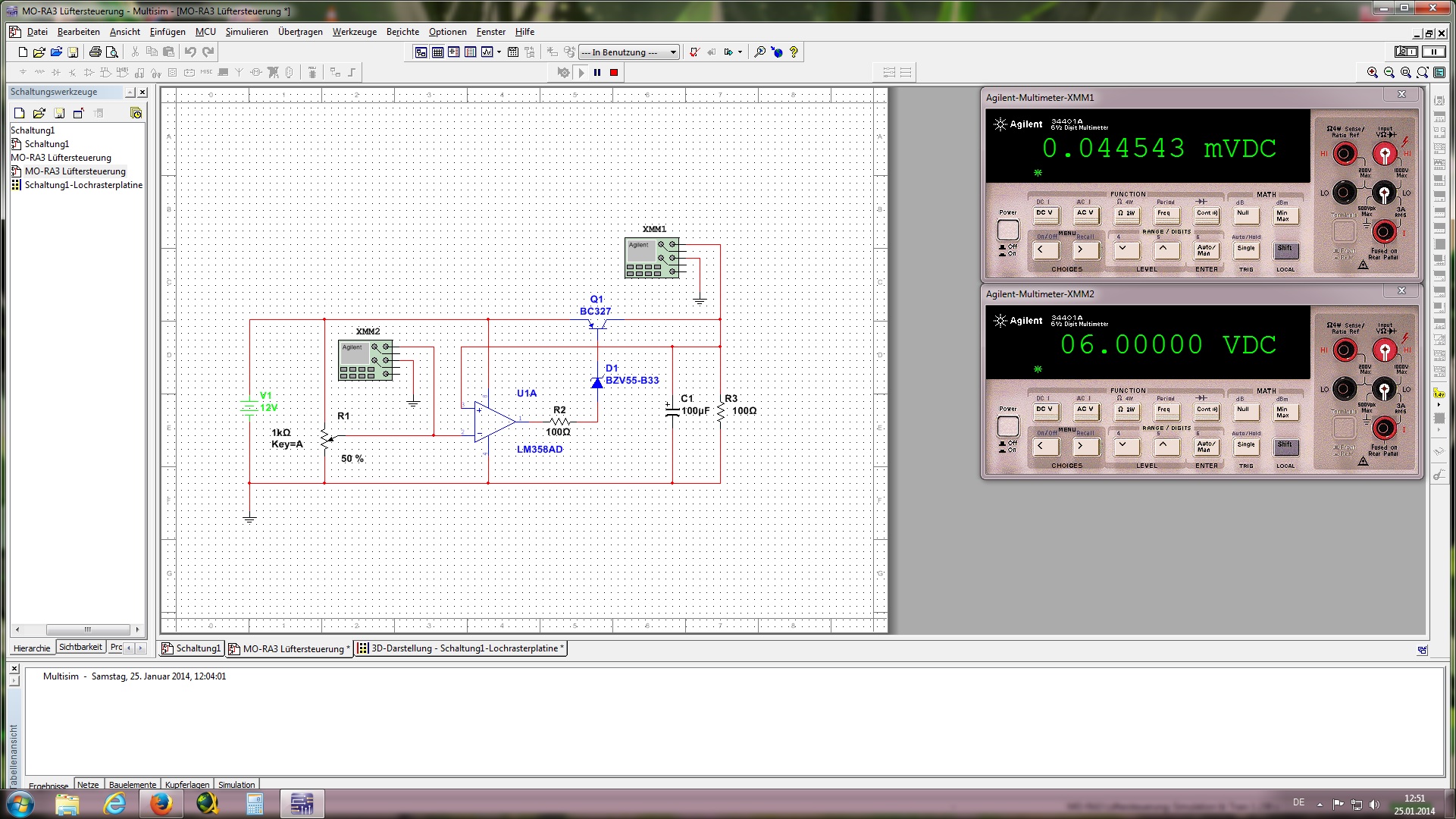
Task: Click the XMM2 multimeter on the schematic
Action: (x=365, y=360)
